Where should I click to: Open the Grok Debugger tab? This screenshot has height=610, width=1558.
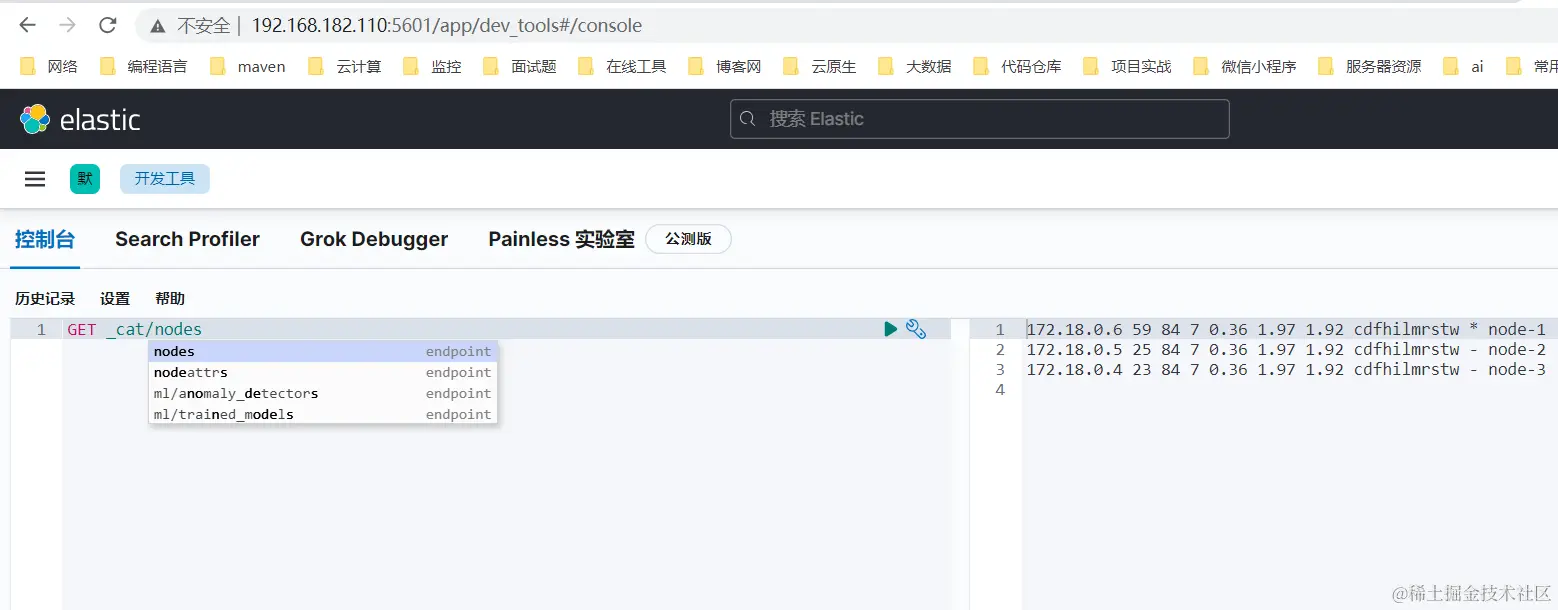pos(373,239)
